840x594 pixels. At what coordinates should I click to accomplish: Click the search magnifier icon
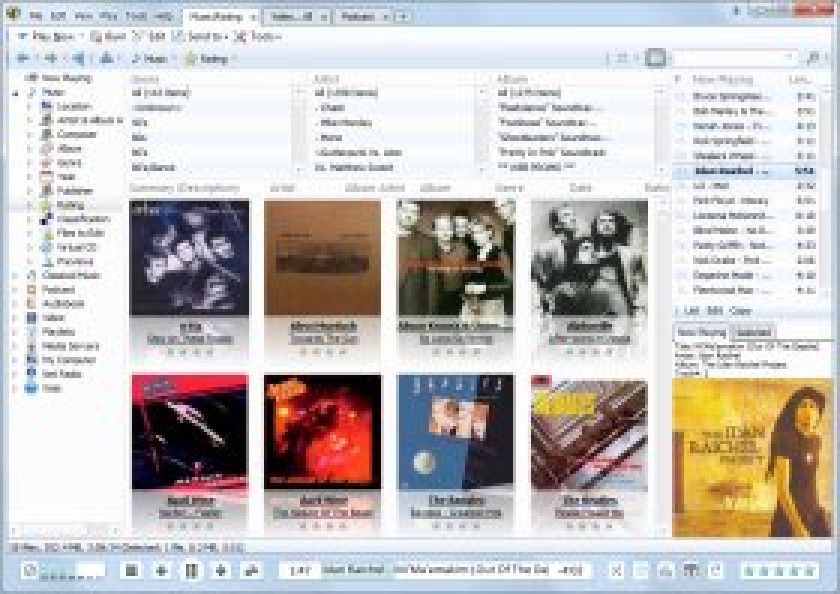[x=813, y=57]
